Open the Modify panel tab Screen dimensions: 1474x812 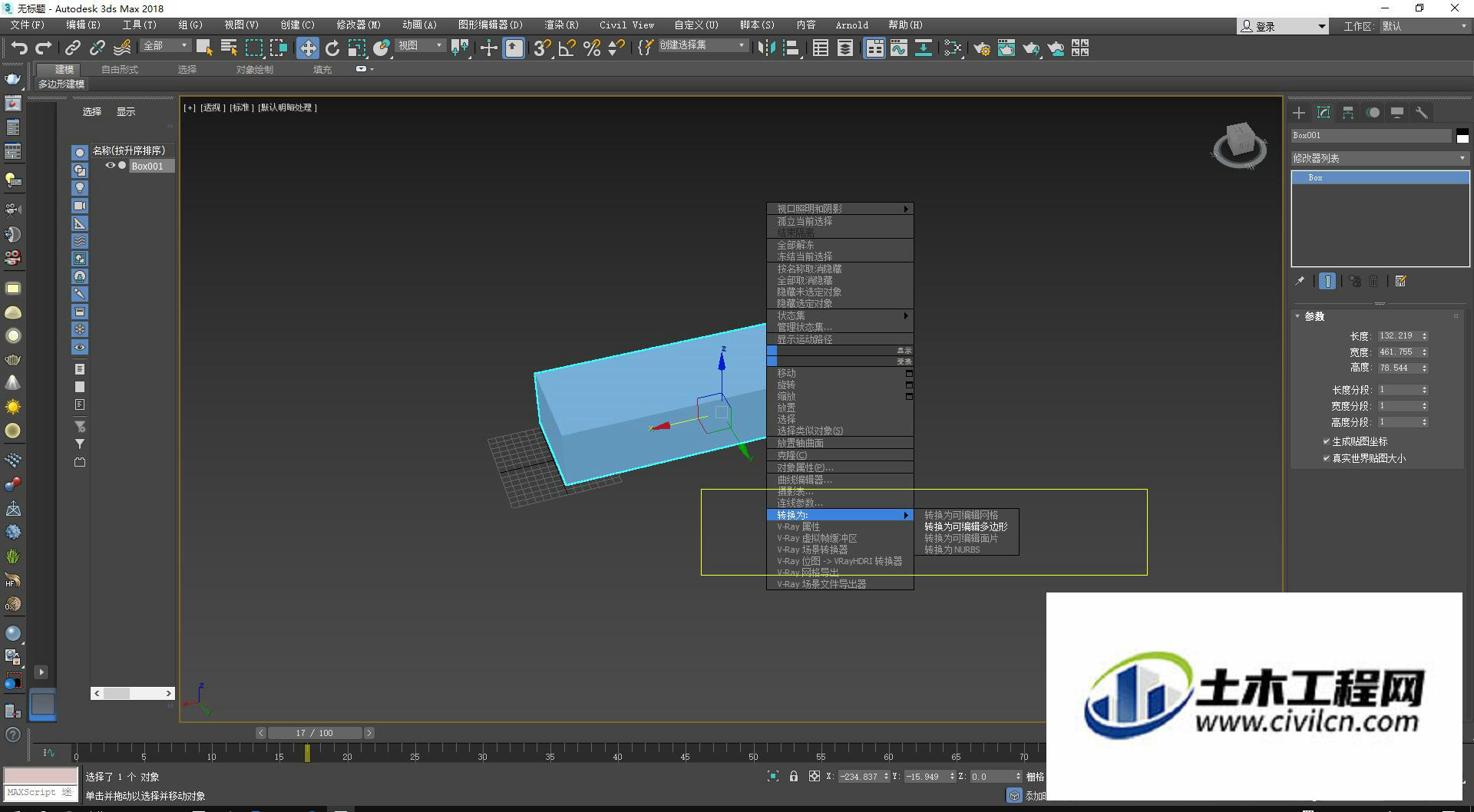pyautogui.click(x=1324, y=113)
